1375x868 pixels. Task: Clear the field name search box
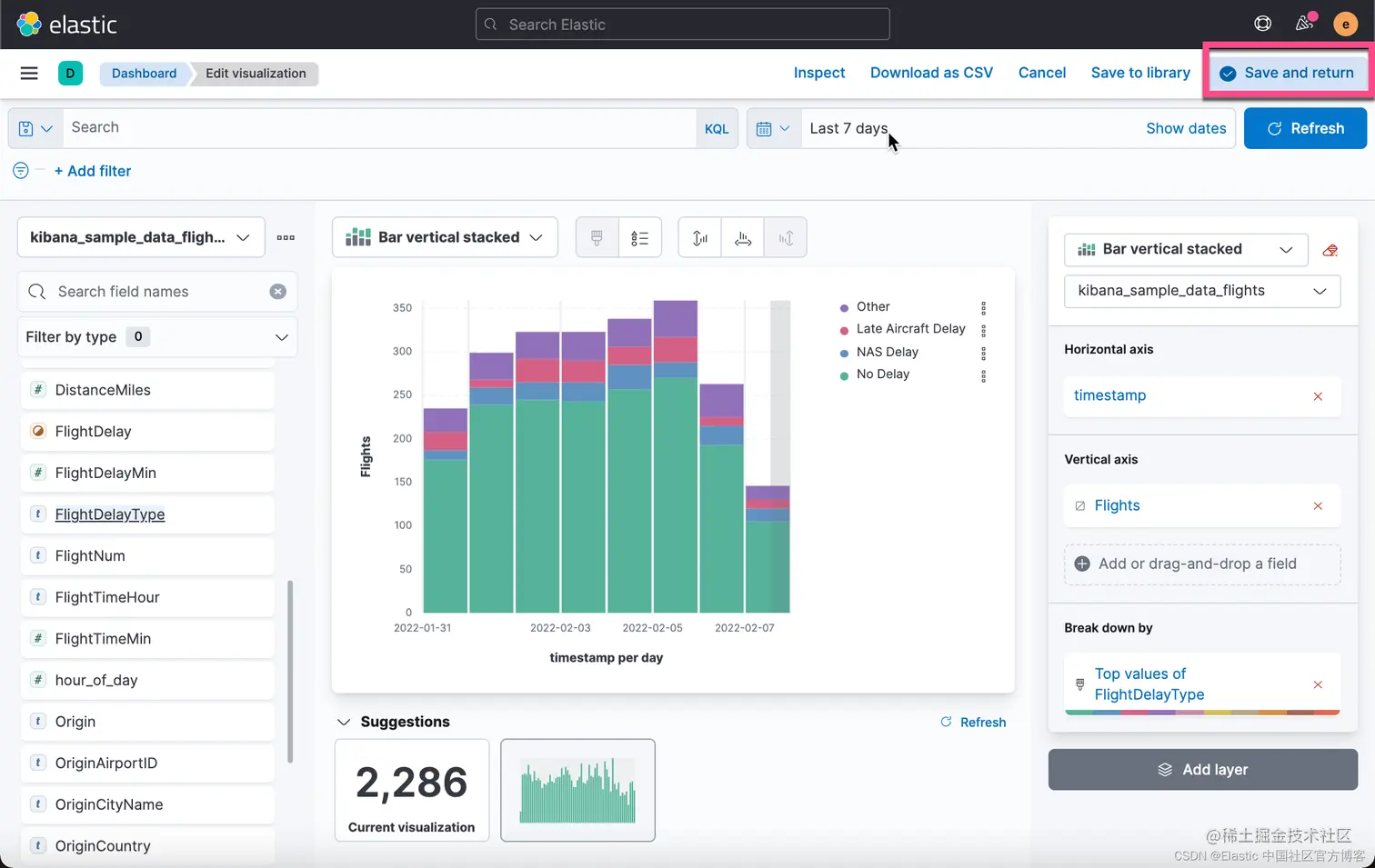click(x=278, y=292)
